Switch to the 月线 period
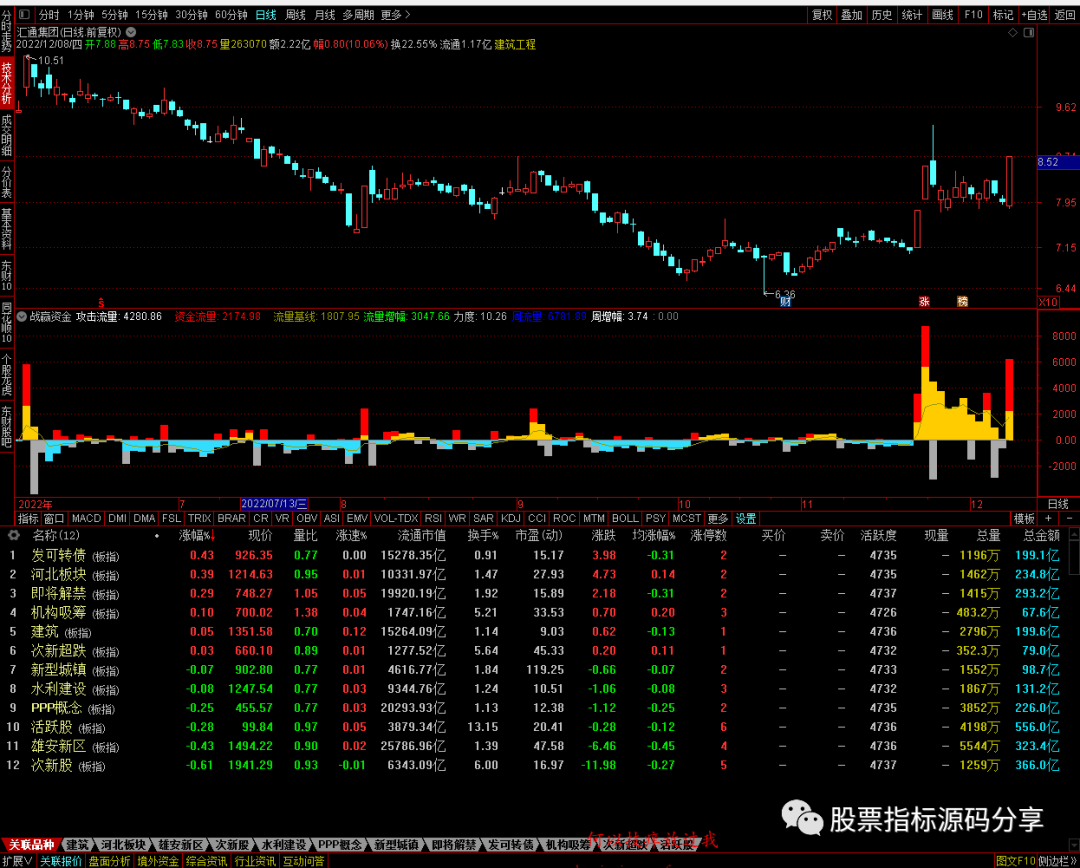This screenshot has width=1080, height=868. [324, 14]
